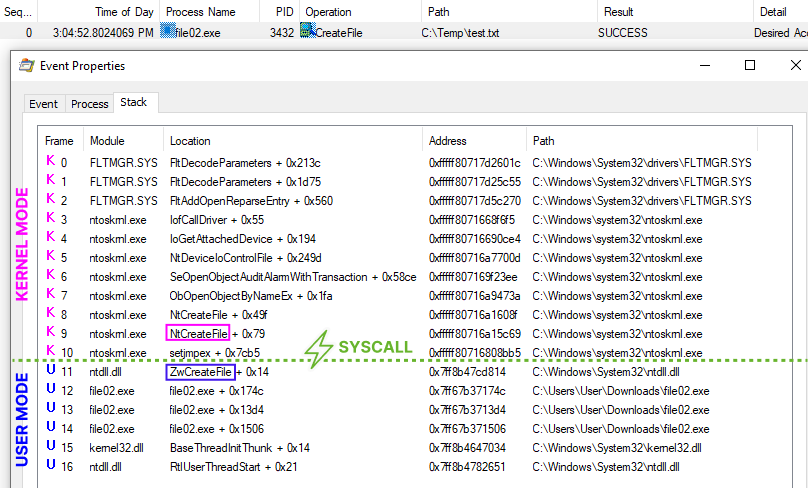Select NtCreateFile + 0x79 location
This screenshot has height=488, width=808.
coord(217,334)
